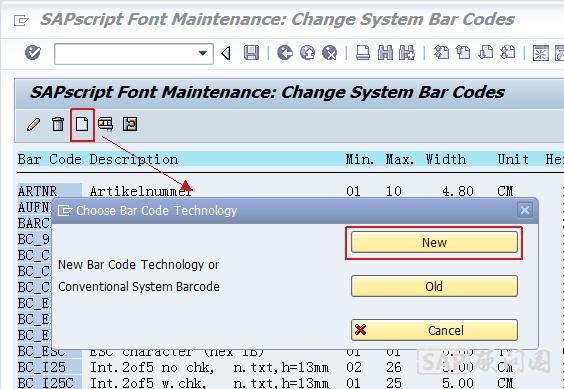
Task: Click the AUFN bar code entry
Action: point(34,207)
